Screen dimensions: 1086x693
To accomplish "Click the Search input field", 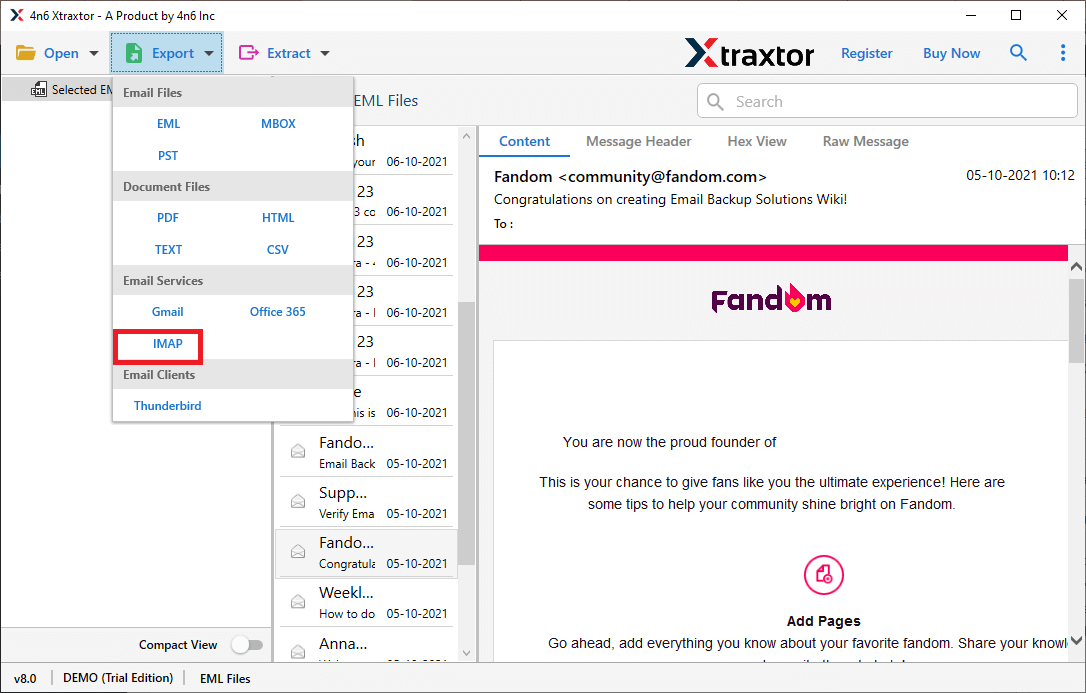I will click(900, 101).
